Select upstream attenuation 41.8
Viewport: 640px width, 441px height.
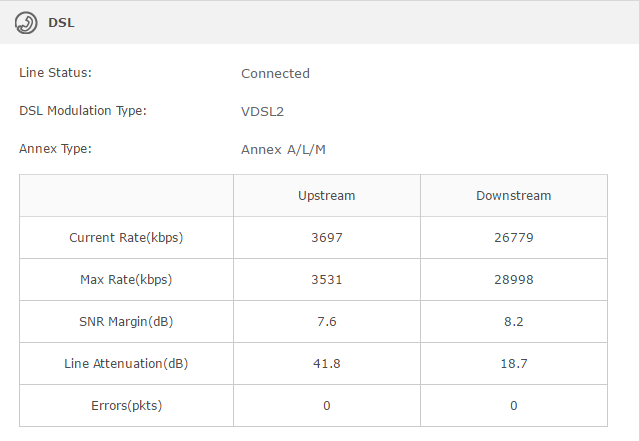point(327,364)
